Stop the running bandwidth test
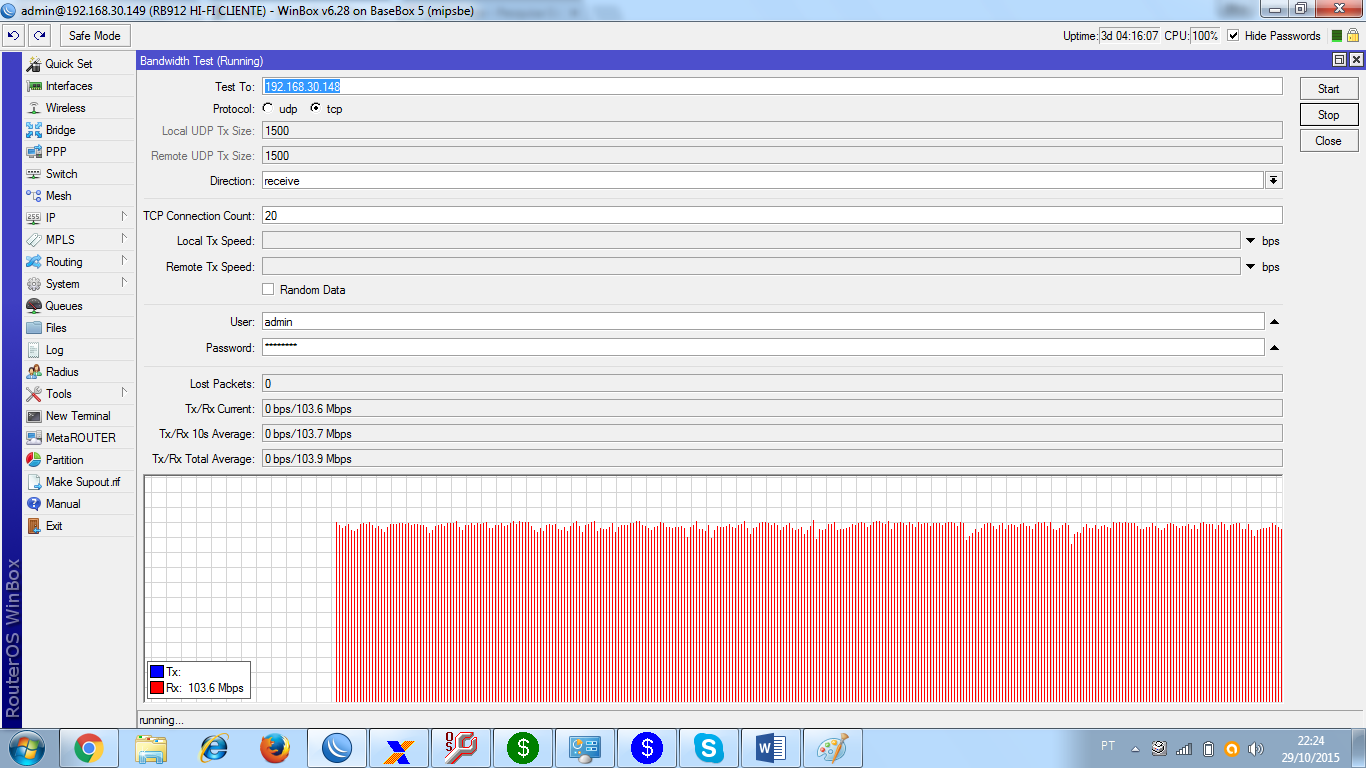 point(1329,115)
